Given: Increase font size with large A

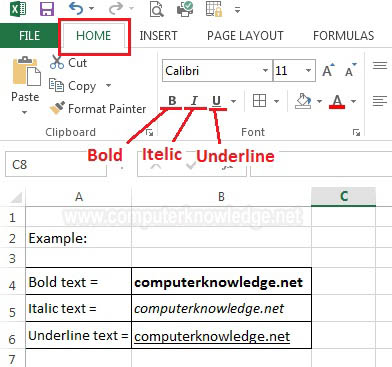Looking at the screenshot, I should (328, 70).
